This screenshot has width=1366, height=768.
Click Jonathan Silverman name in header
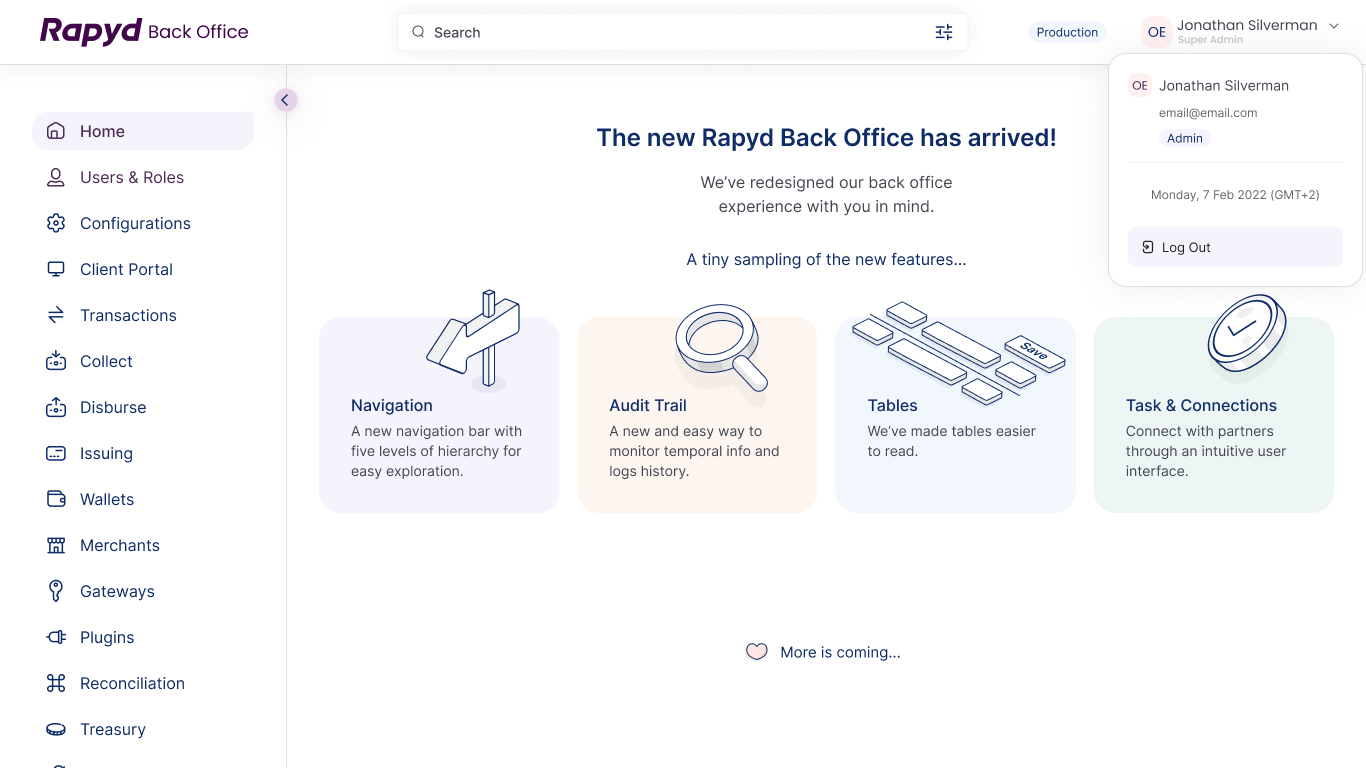click(1247, 25)
